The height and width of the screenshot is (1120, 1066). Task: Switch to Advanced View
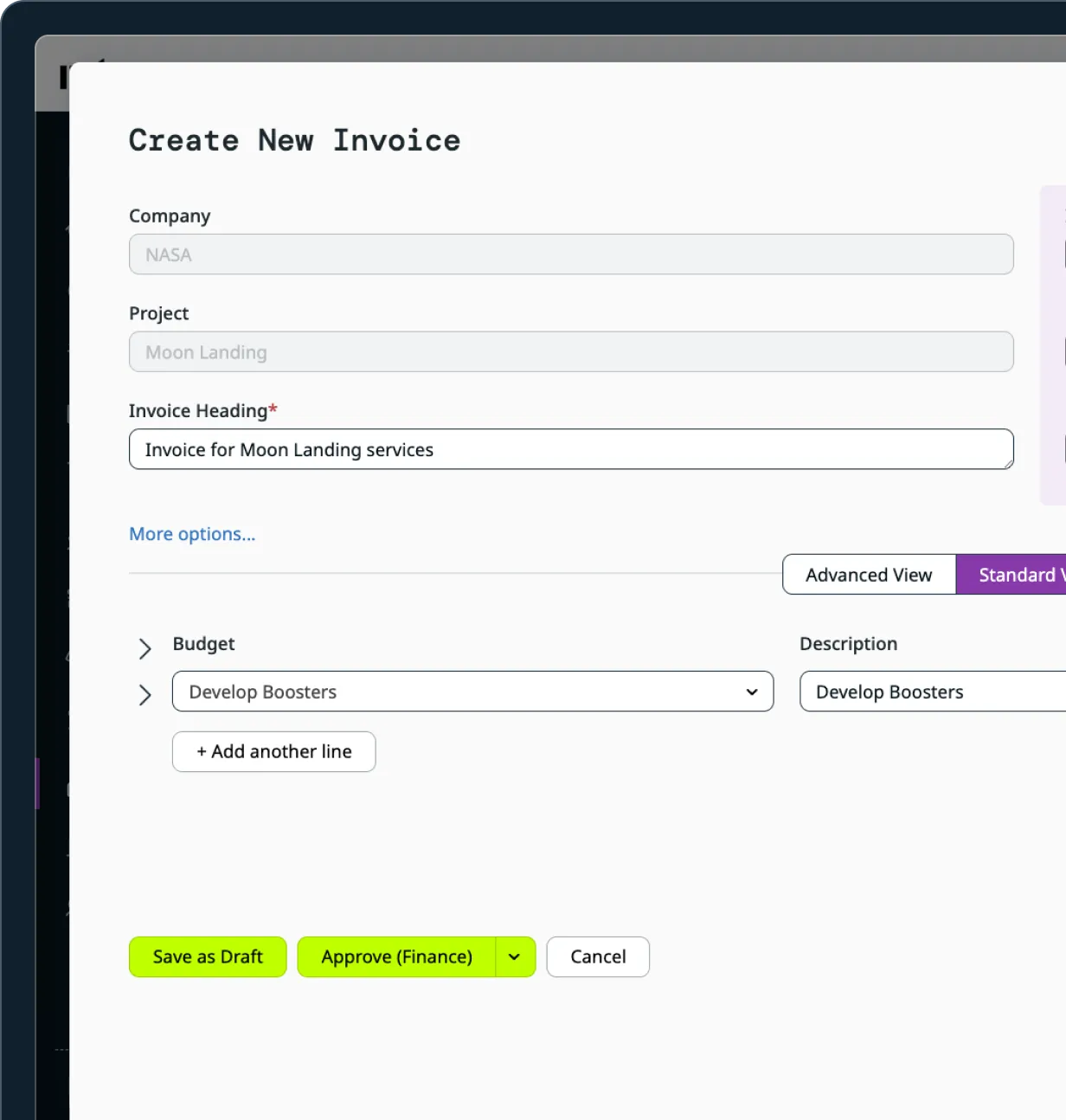coord(868,574)
